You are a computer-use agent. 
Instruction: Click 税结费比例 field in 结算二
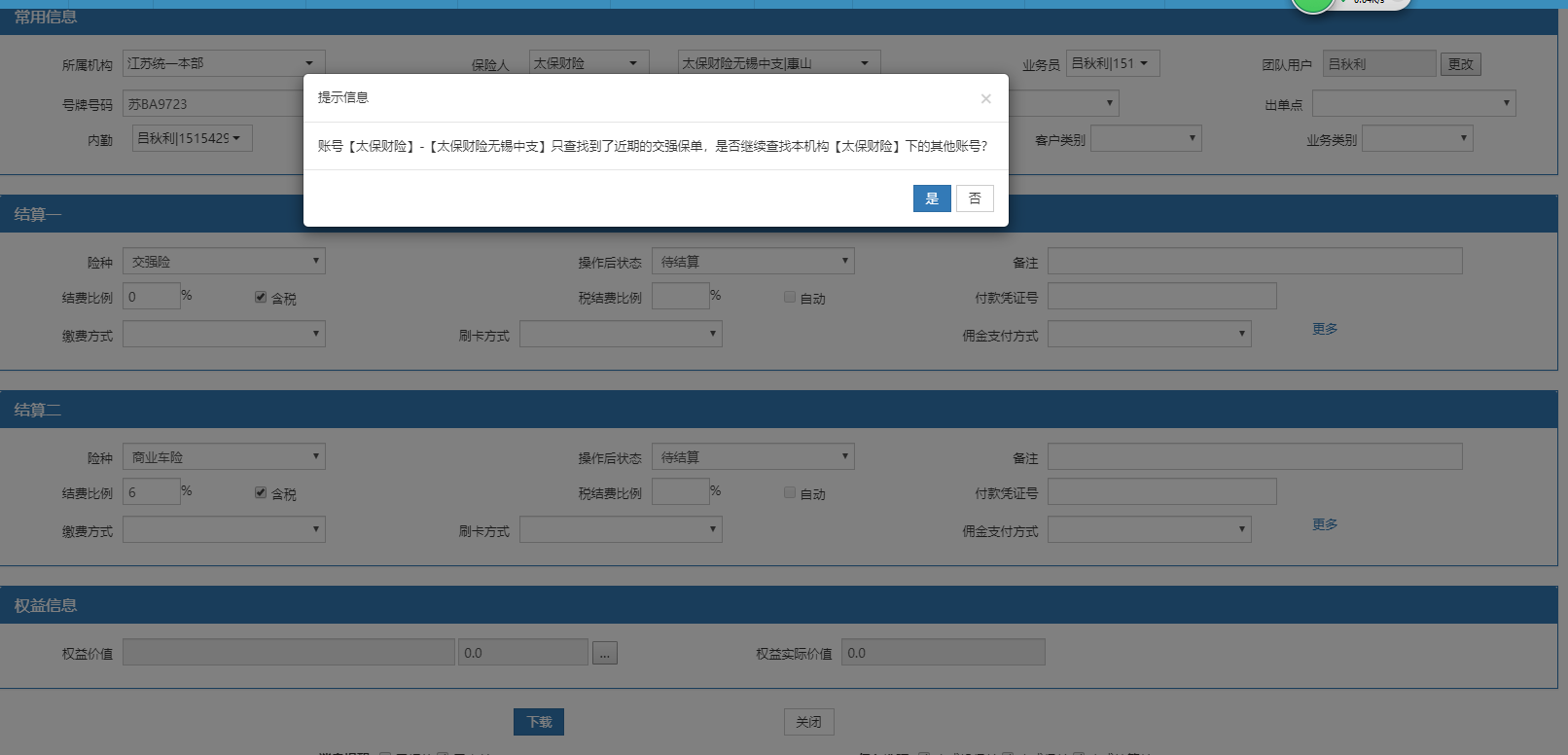(x=681, y=491)
